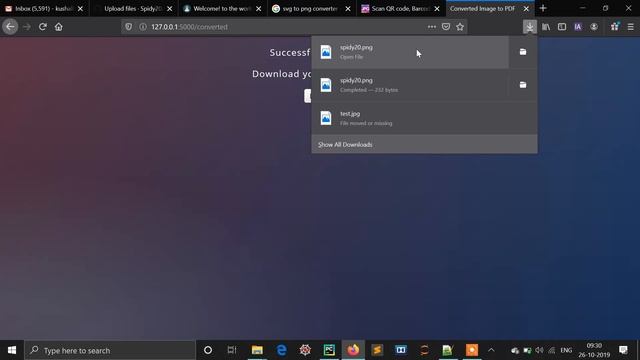
Task: Open volume control in system tray
Action: tap(539, 350)
